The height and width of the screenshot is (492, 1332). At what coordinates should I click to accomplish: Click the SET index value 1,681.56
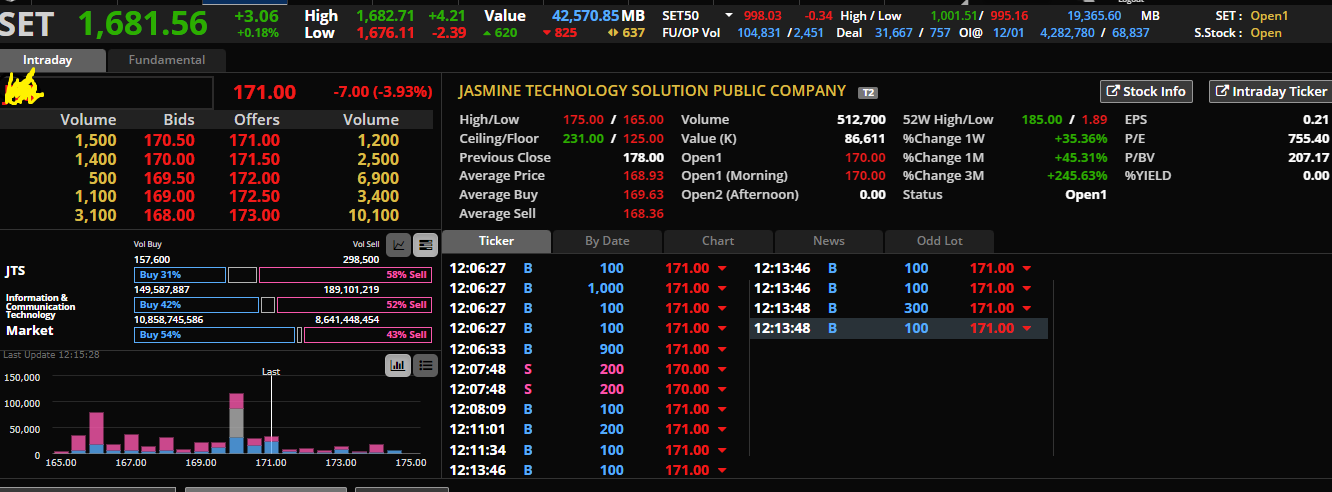142,23
